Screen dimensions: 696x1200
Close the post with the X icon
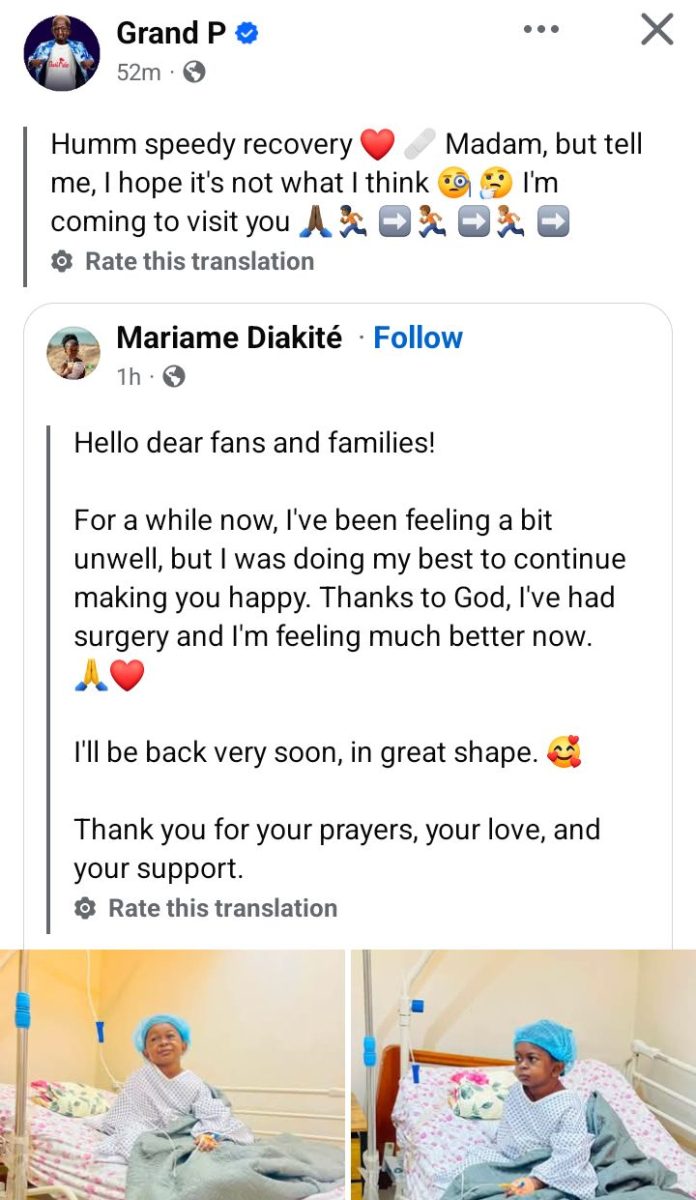coord(657,30)
